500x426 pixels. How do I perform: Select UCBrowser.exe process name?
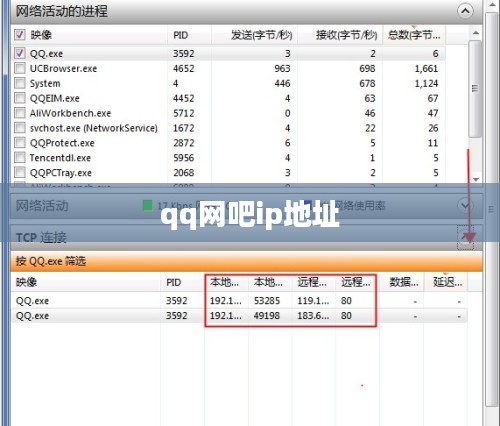[63, 68]
